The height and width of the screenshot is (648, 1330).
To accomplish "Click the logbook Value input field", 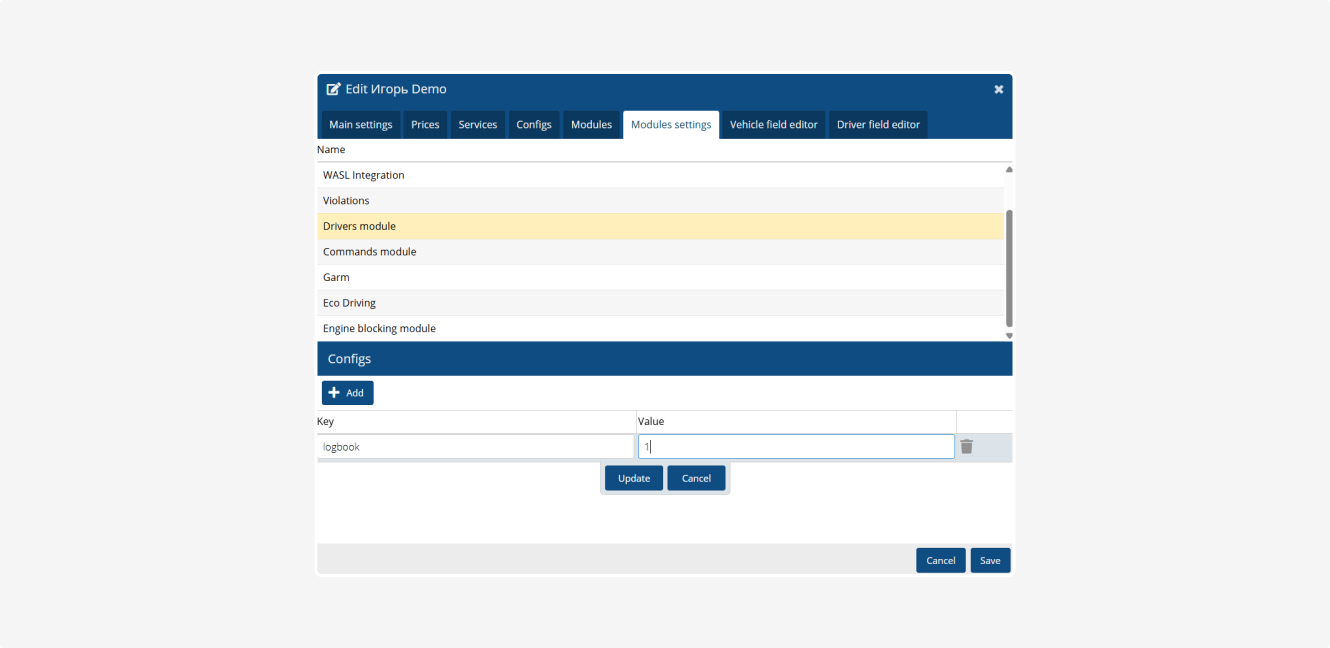I will (x=796, y=447).
